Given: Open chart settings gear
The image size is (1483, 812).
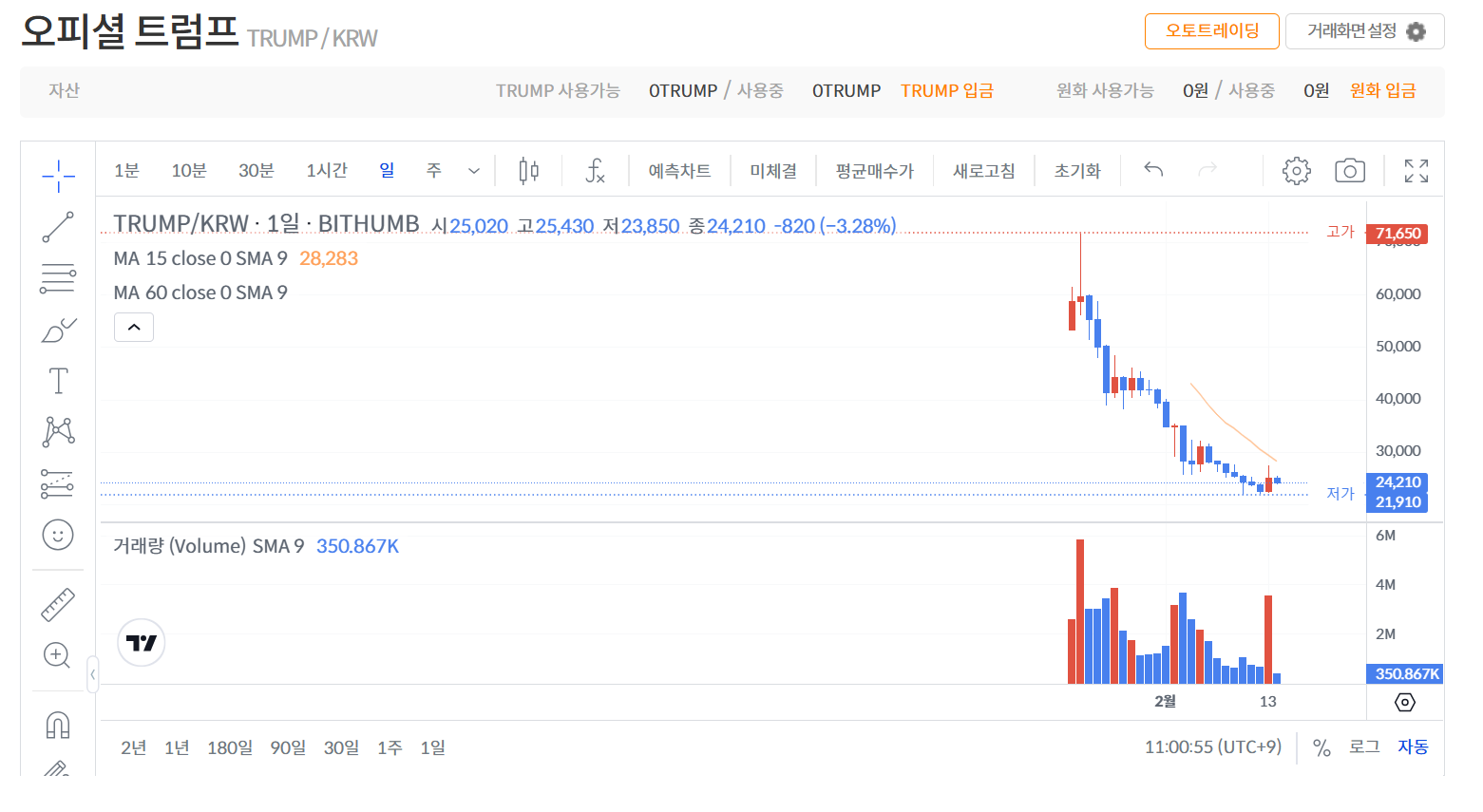Looking at the screenshot, I should (1296, 171).
